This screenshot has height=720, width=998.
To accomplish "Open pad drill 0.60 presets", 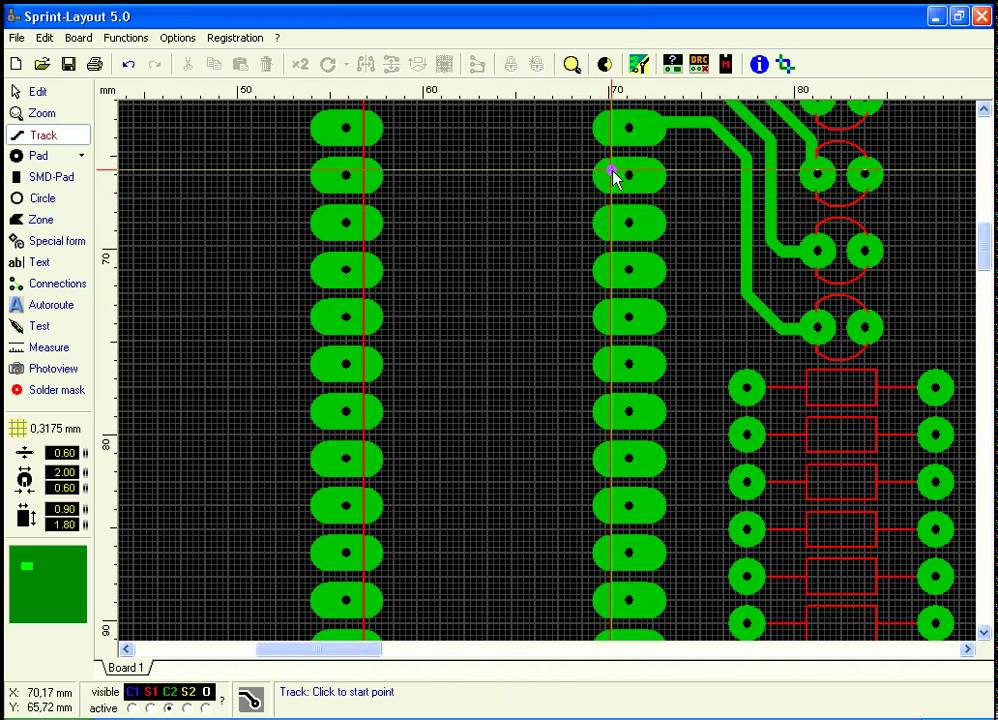I will [85, 488].
